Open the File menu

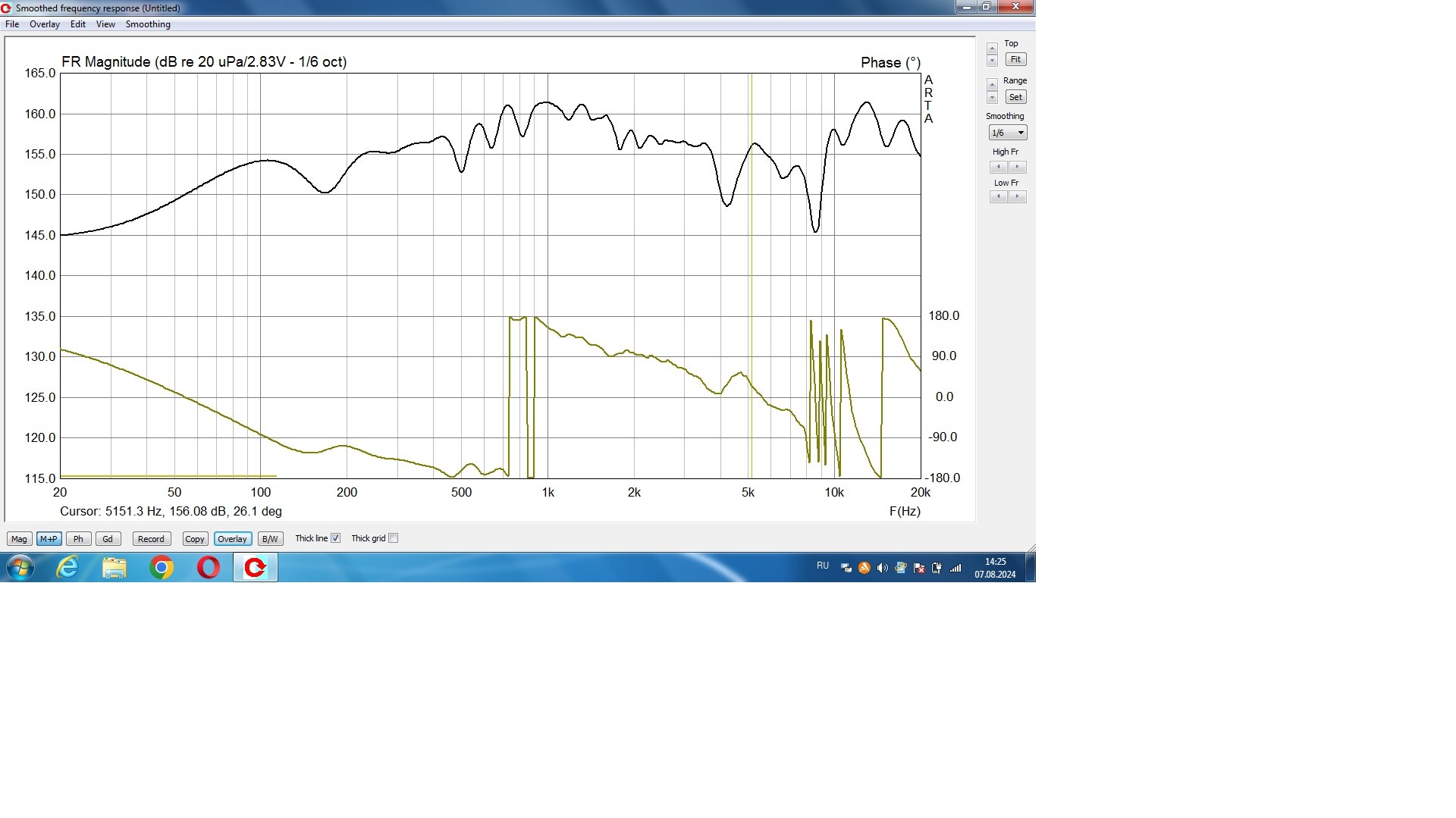coord(12,24)
